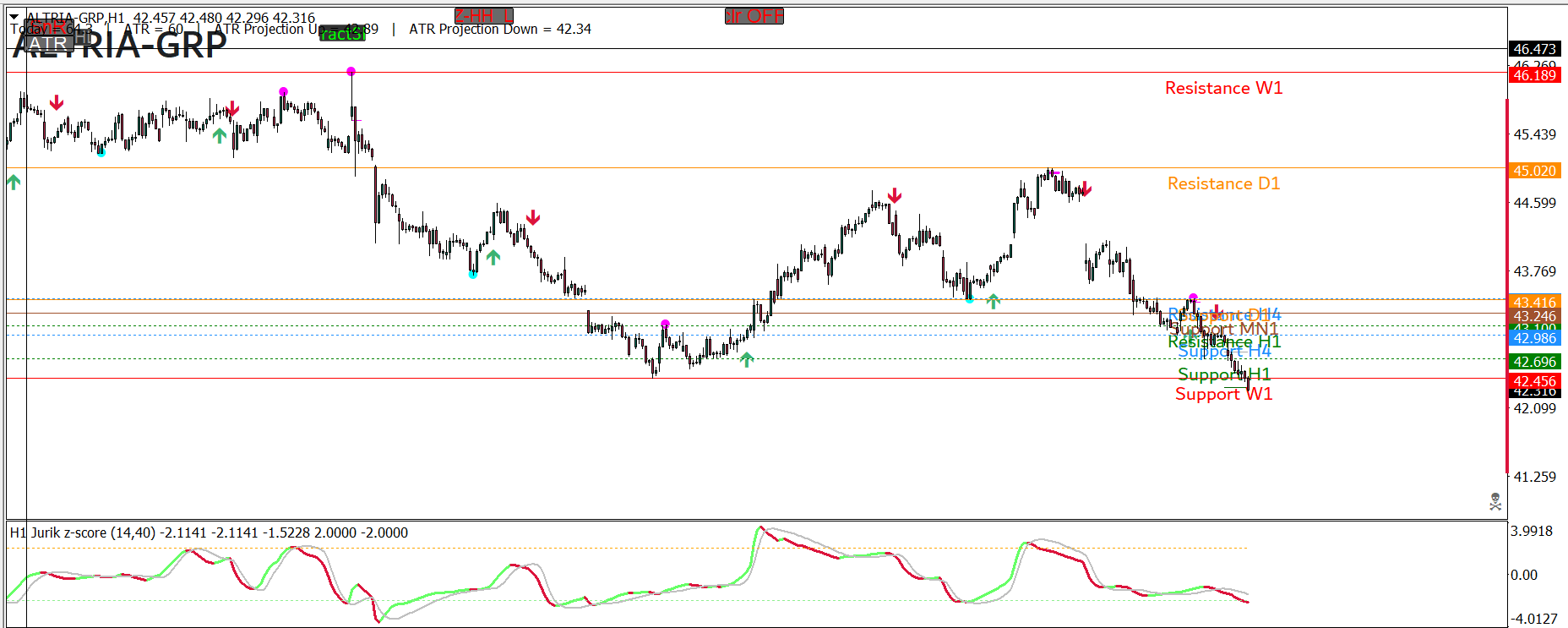Click the rightmost magenta fractal dot
The height and width of the screenshot is (628, 1568).
pyautogui.click(x=1193, y=298)
